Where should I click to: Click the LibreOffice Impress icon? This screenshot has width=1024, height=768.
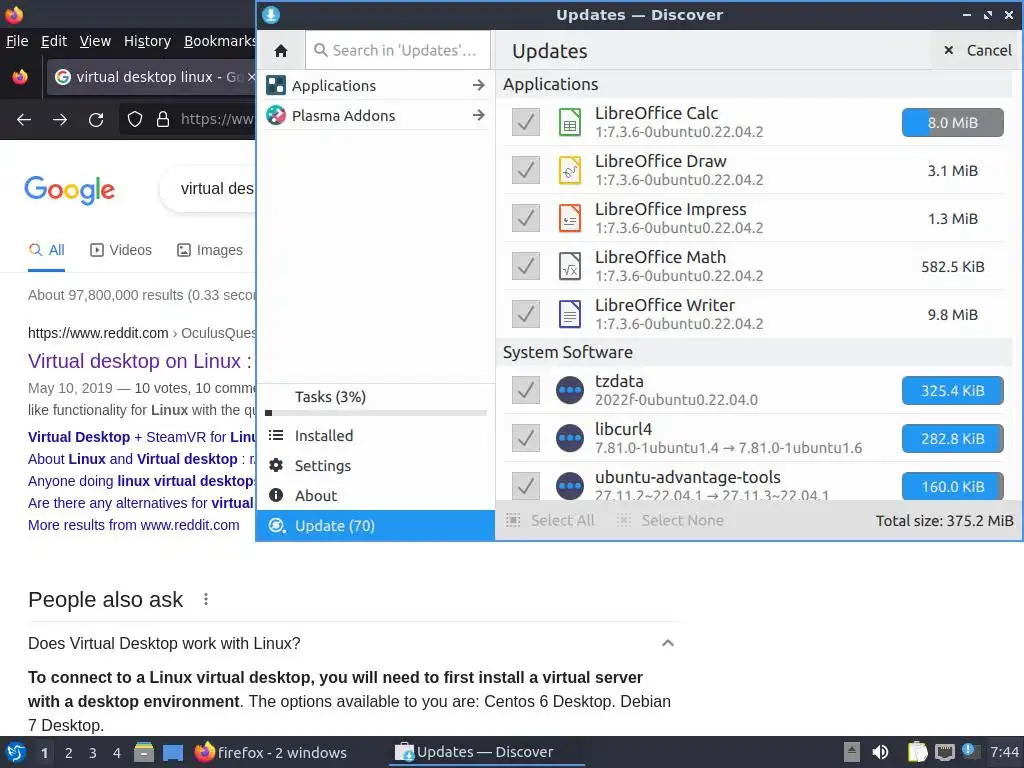coord(569,218)
